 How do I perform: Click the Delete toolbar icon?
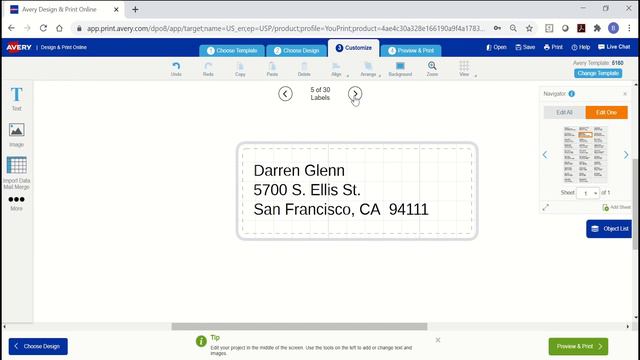[x=304, y=69]
